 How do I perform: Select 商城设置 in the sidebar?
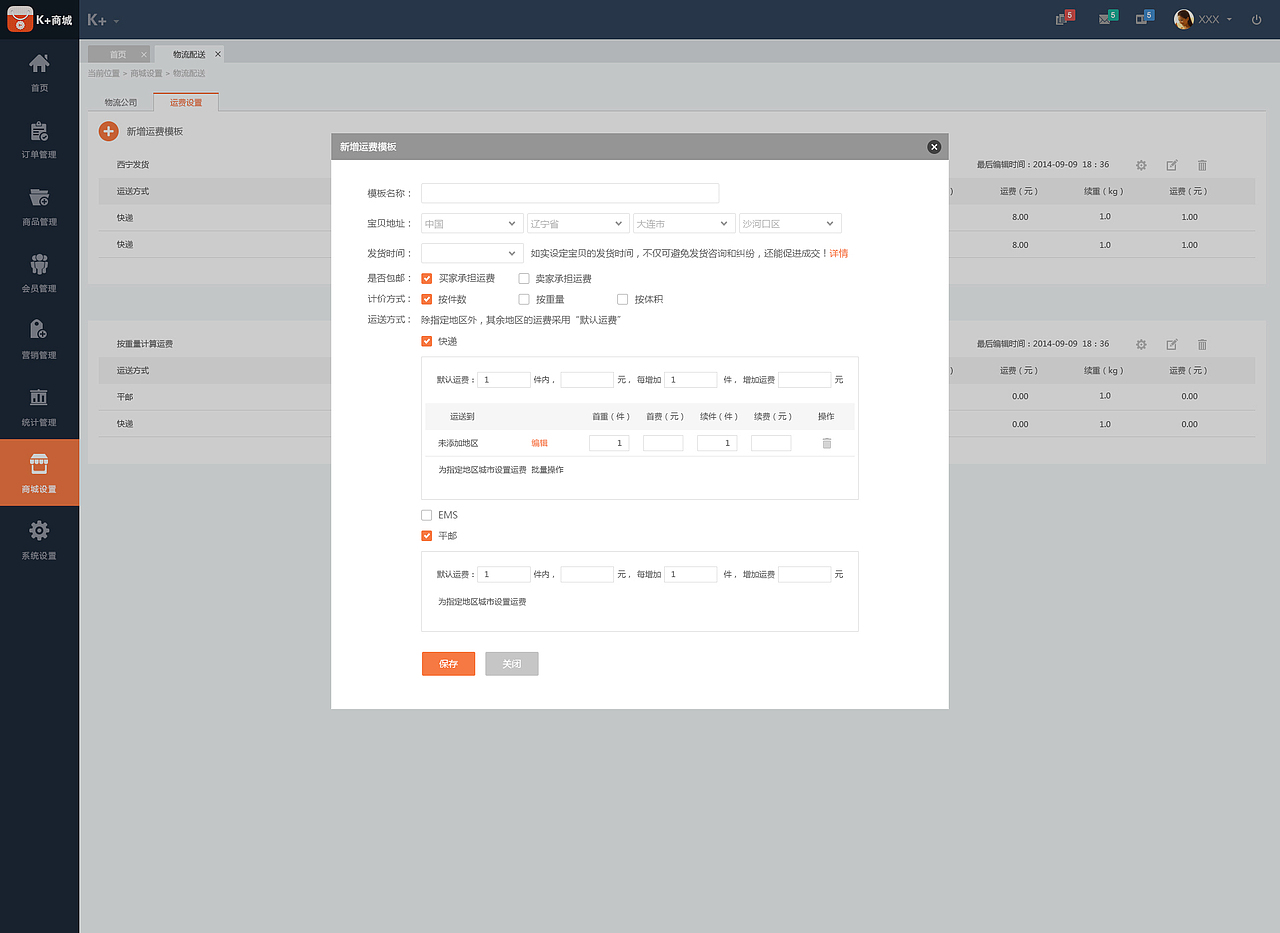coord(39,473)
